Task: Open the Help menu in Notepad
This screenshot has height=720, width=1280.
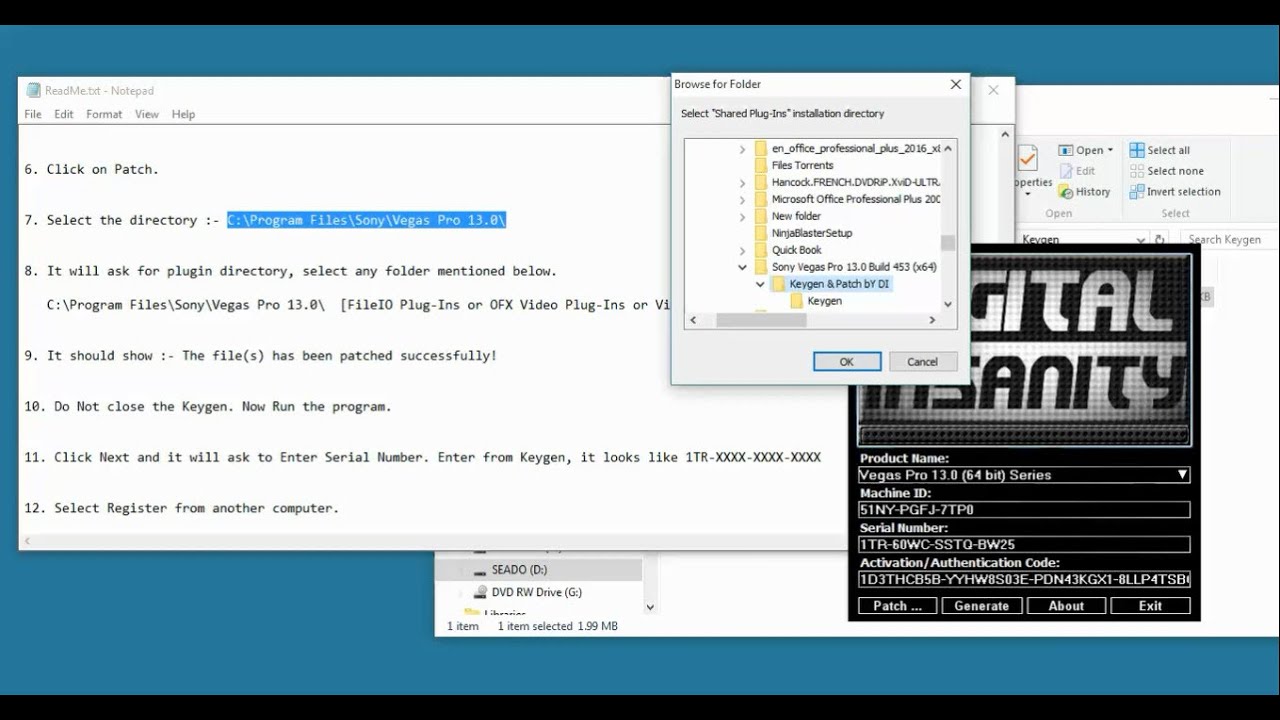Action: [x=183, y=114]
